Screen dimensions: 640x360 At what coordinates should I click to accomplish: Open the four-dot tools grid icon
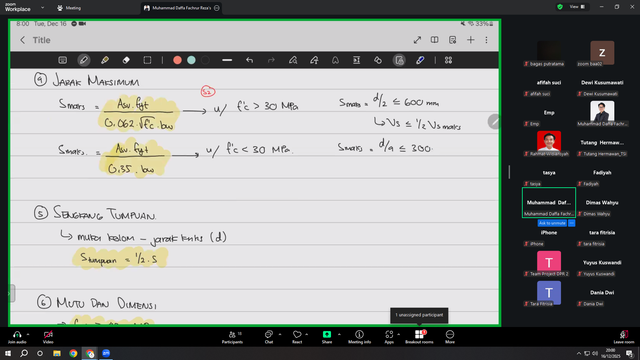(448, 60)
